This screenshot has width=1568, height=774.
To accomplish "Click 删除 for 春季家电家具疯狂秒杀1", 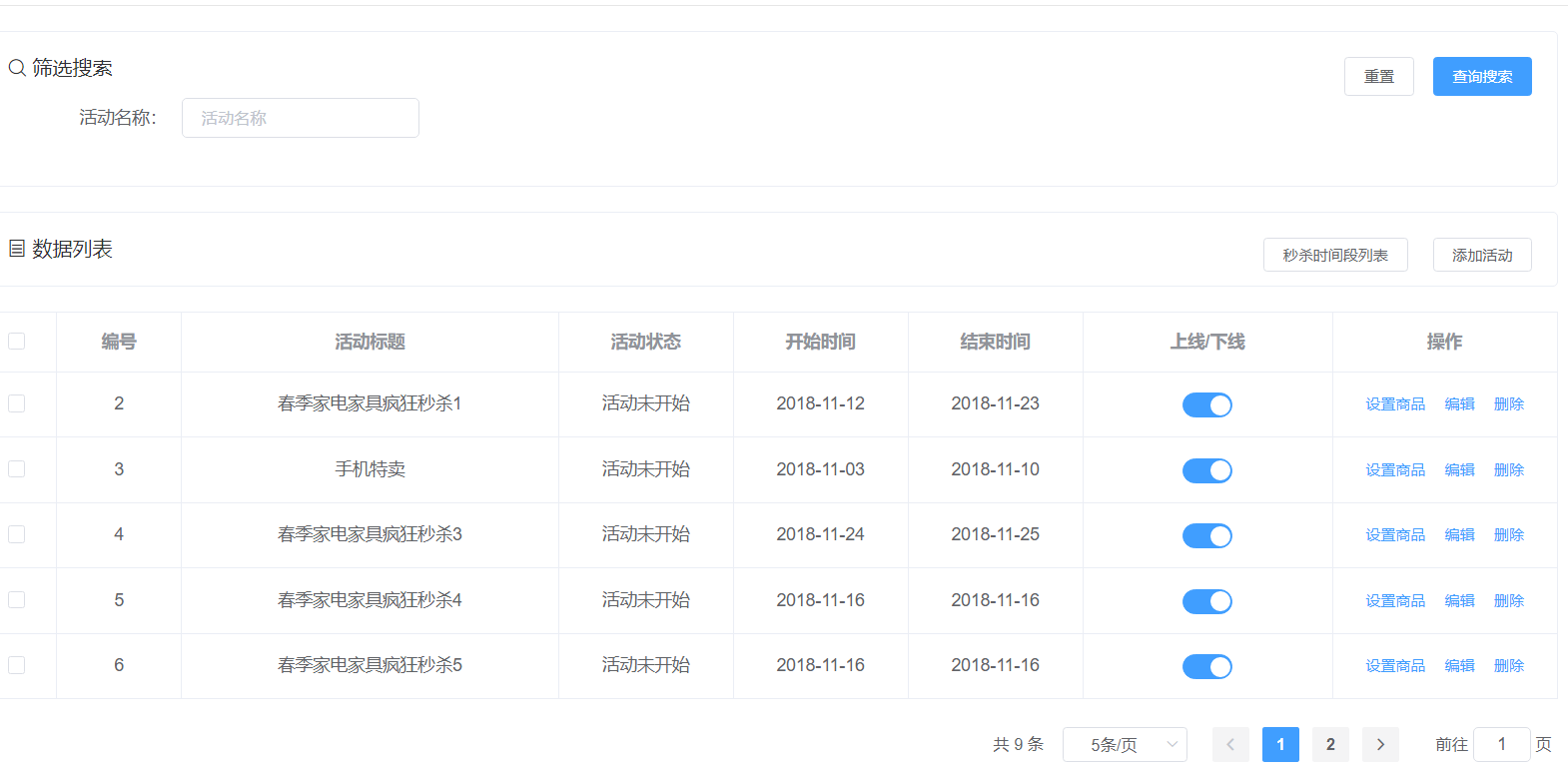I will pos(1509,404).
